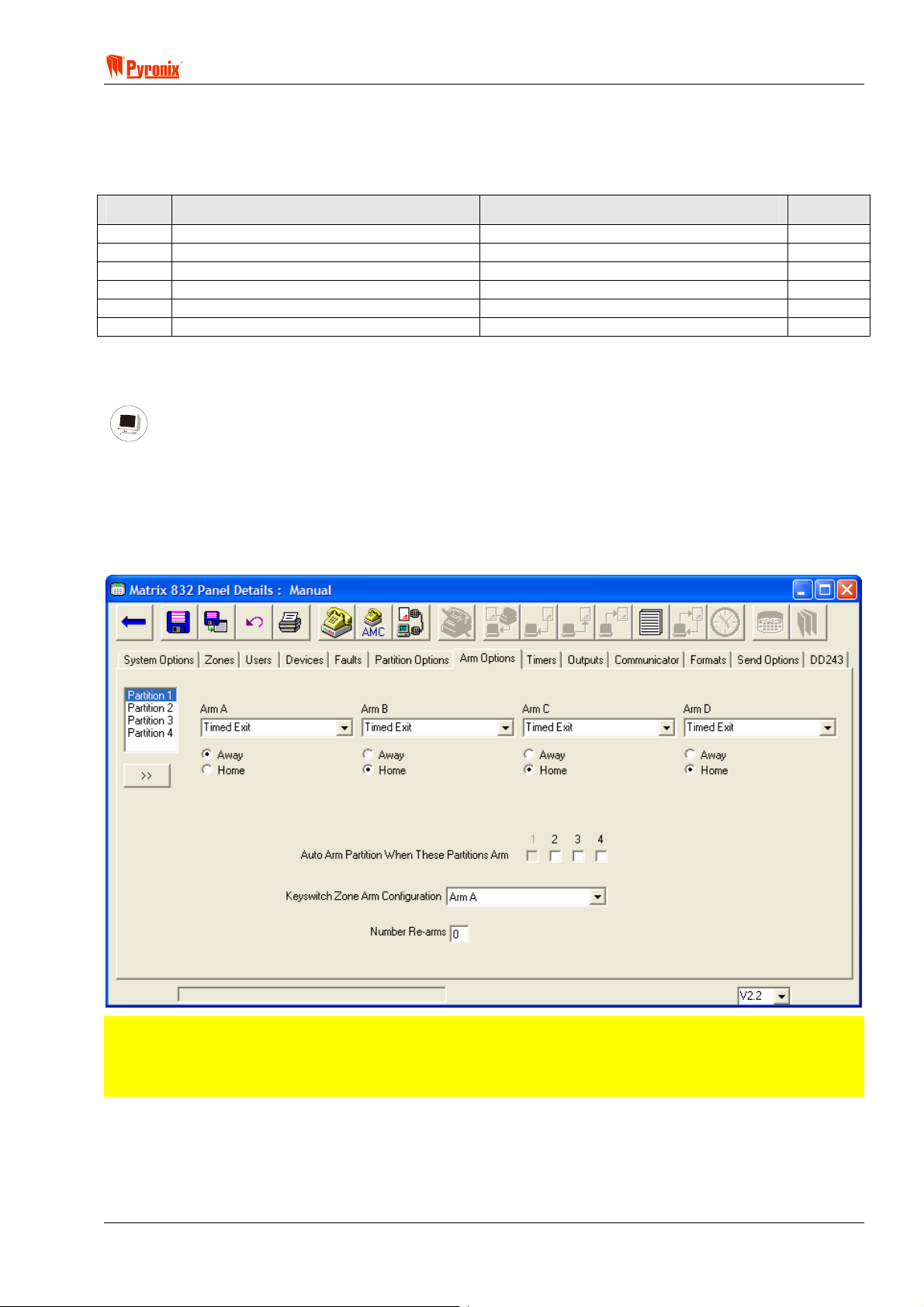Select Home radio for Arm B
The width and height of the screenshot is (924, 1307).
(368, 769)
